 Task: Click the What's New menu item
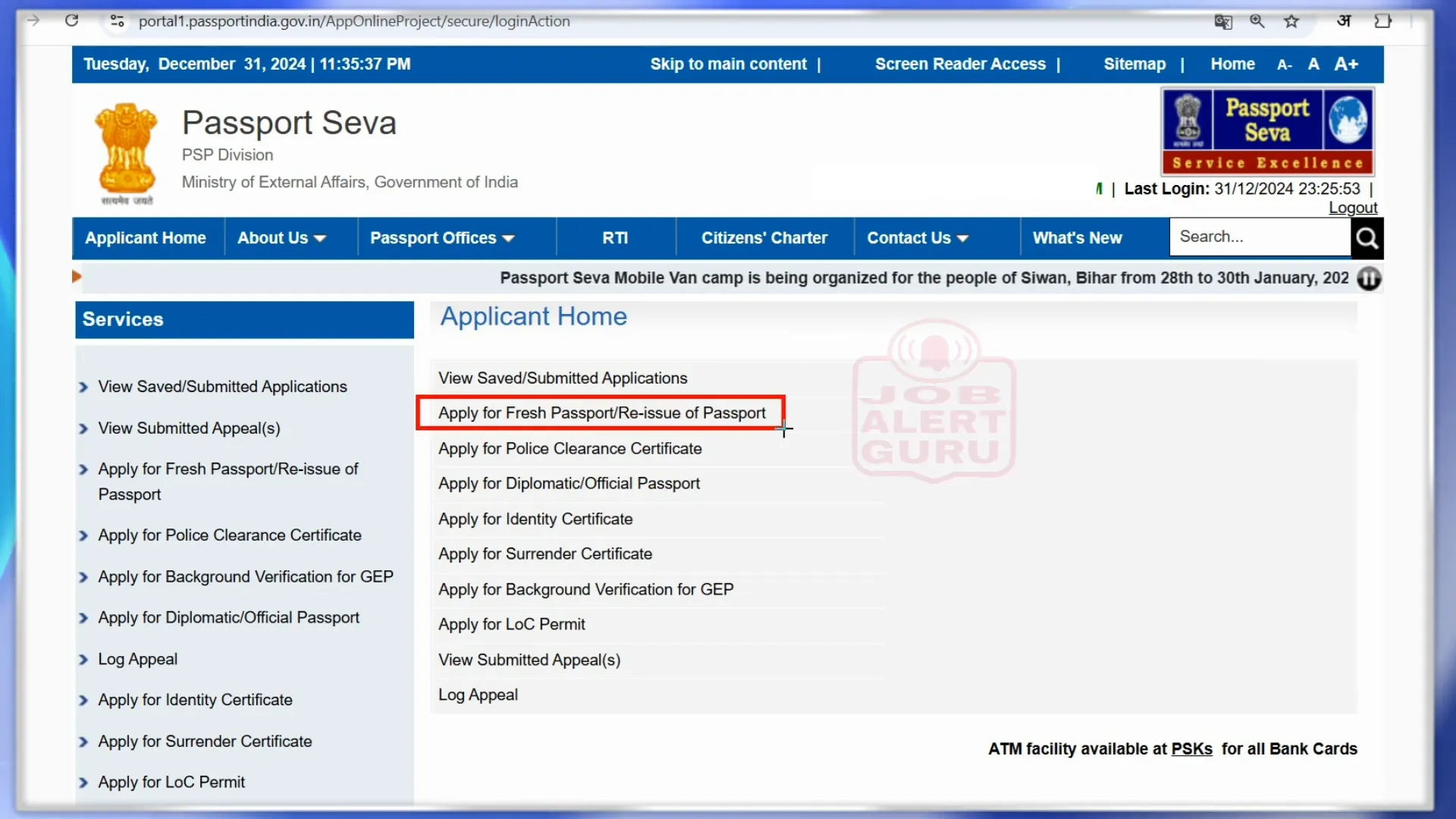pyautogui.click(x=1078, y=238)
